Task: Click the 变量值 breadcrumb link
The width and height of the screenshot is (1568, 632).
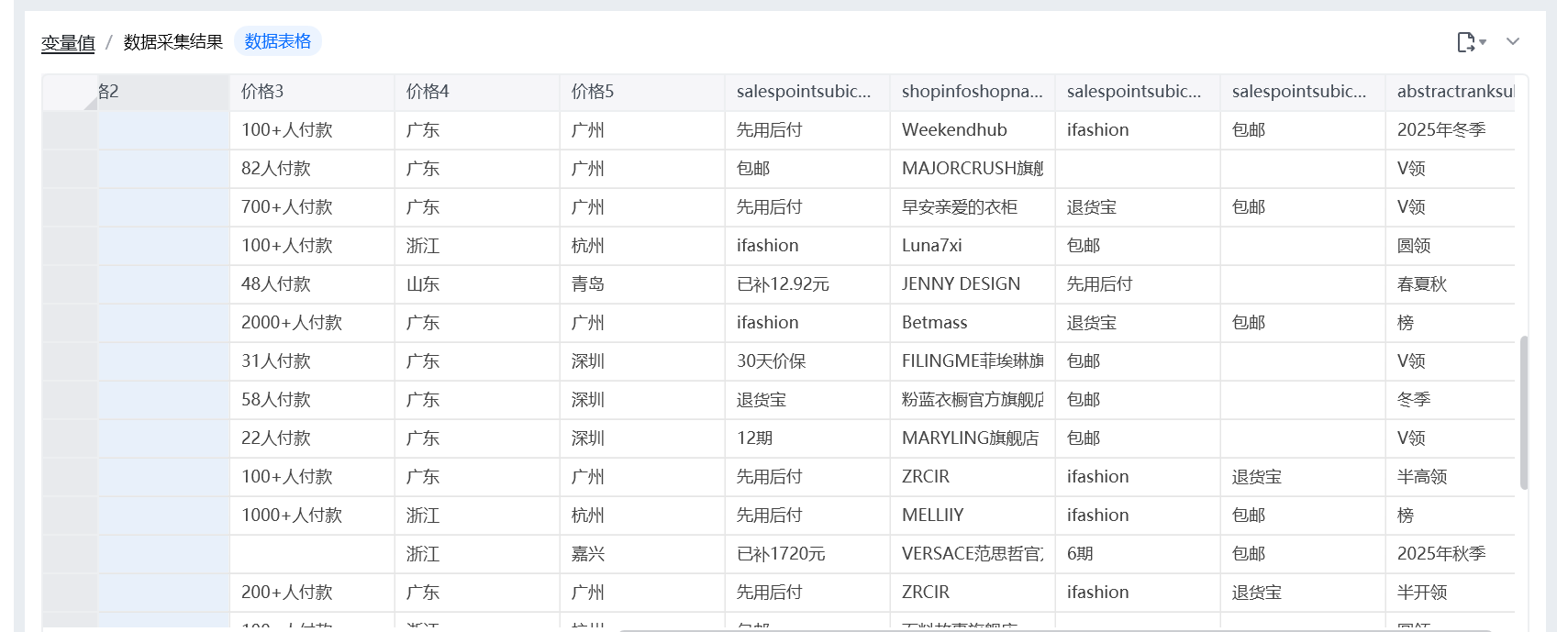Action: [68, 42]
